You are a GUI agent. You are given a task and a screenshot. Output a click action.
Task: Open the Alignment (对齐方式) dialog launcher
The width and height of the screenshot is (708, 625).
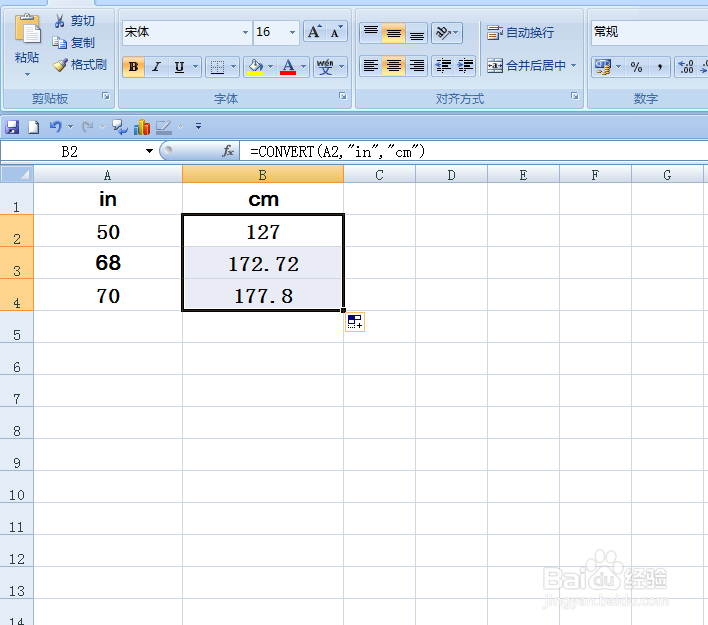575,96
